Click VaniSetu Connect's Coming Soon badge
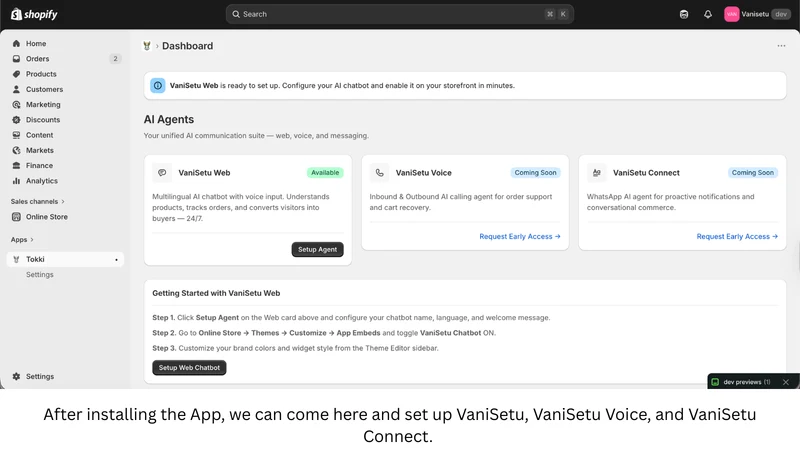 click(753, 173)
